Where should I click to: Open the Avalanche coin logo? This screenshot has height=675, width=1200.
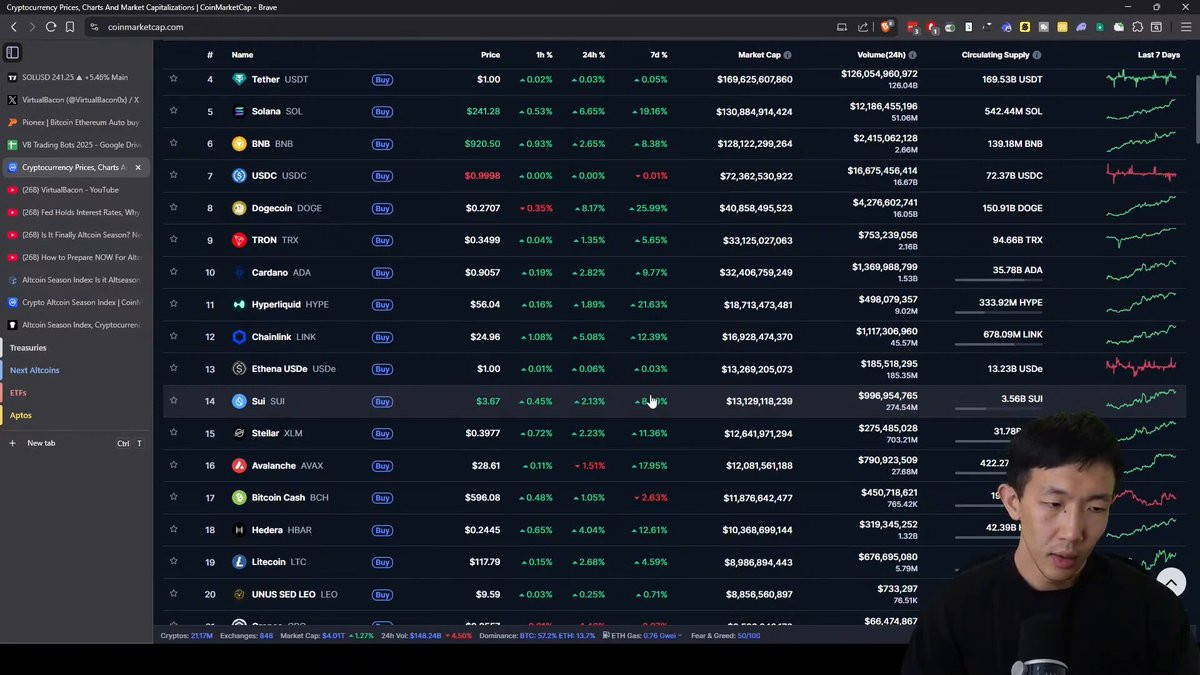239,465
